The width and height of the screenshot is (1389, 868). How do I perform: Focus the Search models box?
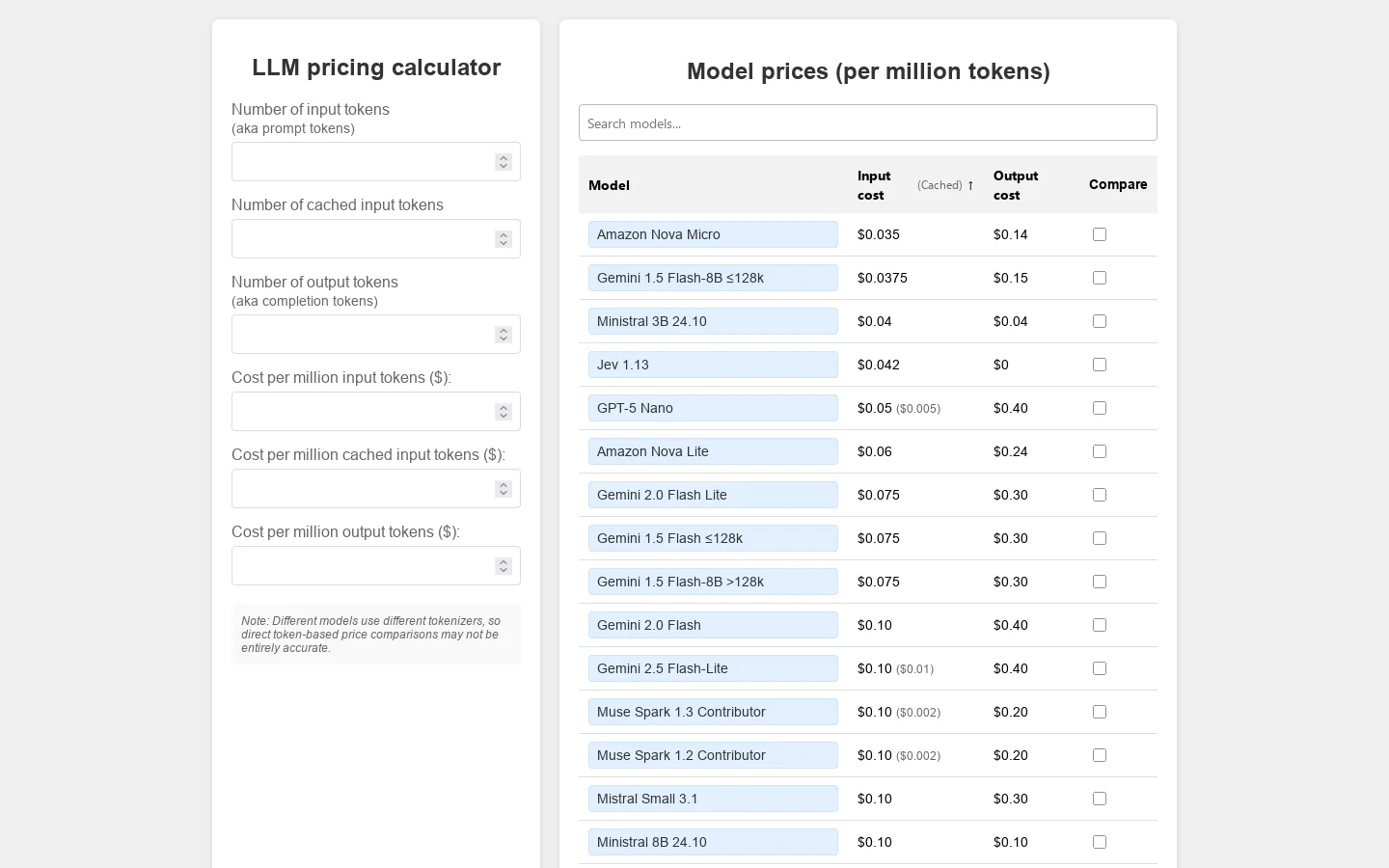(x=868, y=122)
